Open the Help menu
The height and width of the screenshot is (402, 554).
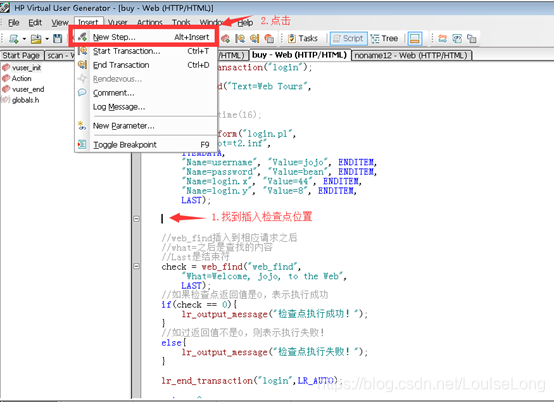(245, 23)
